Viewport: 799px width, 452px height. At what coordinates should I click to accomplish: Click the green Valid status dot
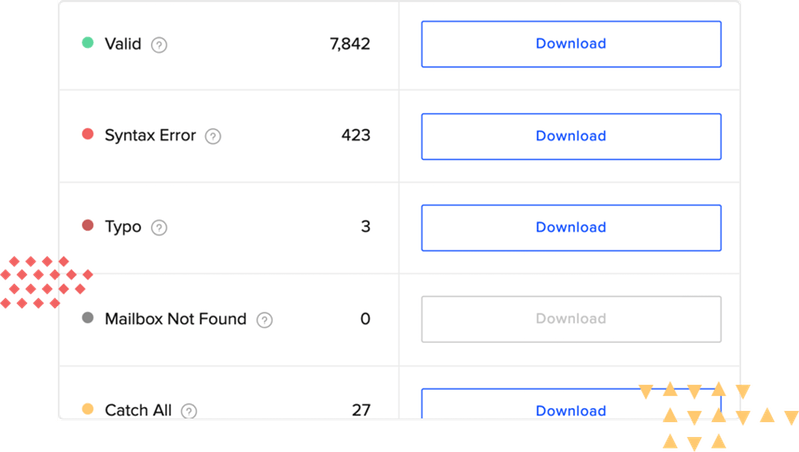(x=87, y=44)
